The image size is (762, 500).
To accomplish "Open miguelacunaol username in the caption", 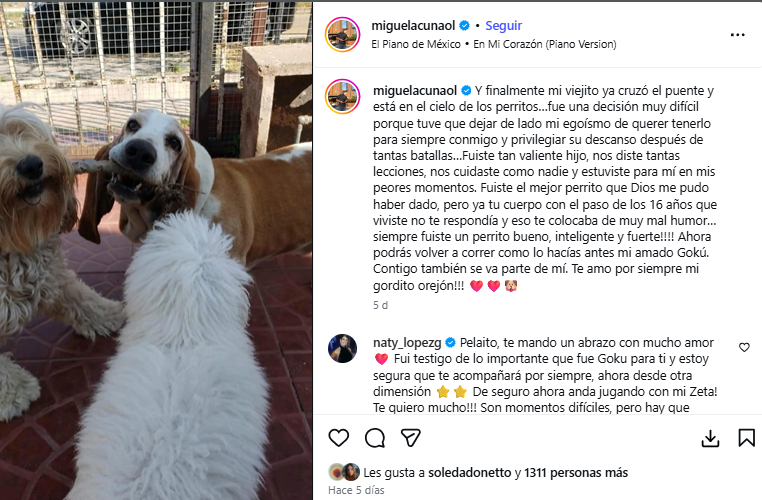I will (415, 91).
